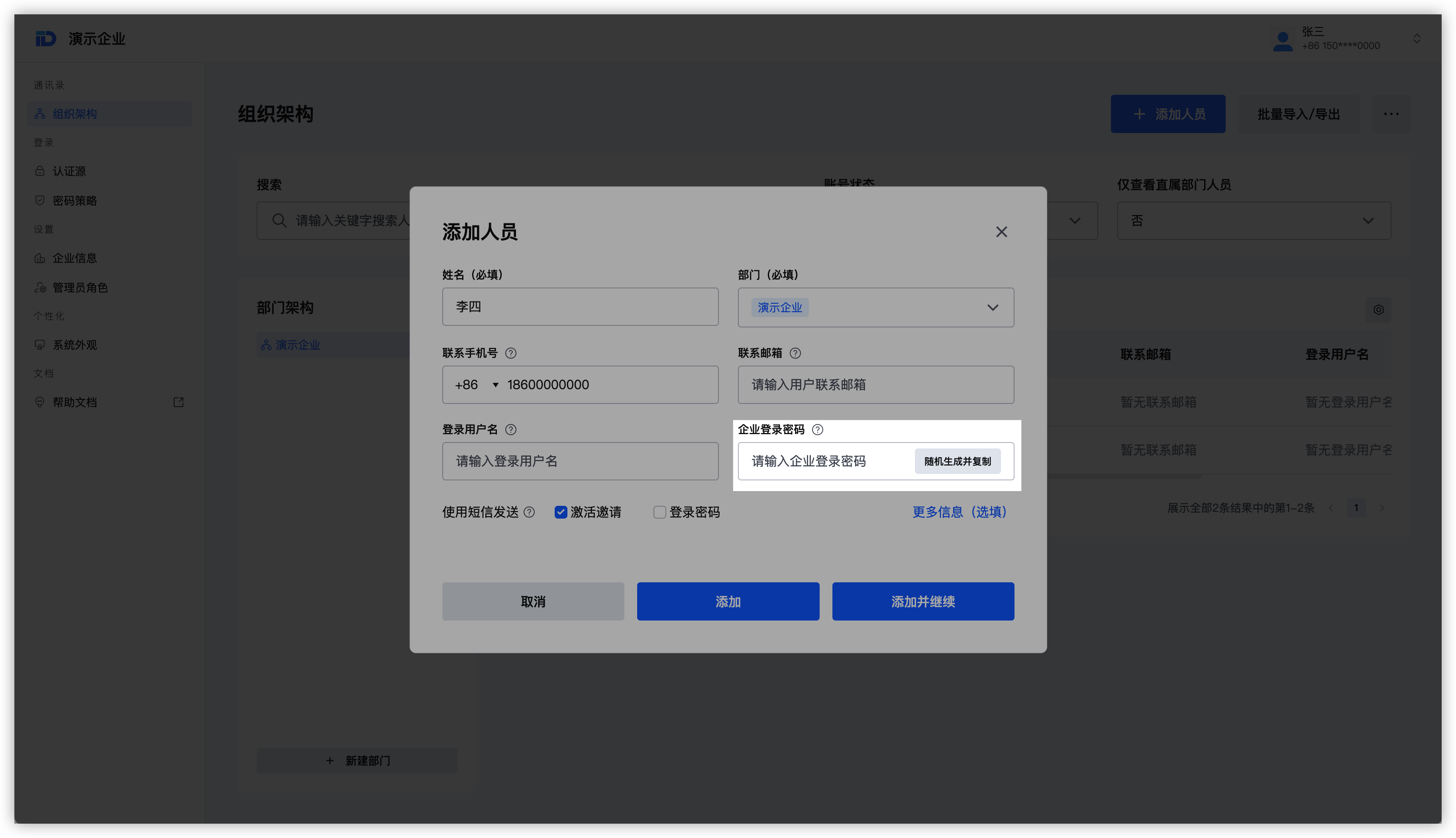Click the help icon next to 登录用户名
Image resolution: width=1456 pixels, height=838 pixels.
click(510, 429)
